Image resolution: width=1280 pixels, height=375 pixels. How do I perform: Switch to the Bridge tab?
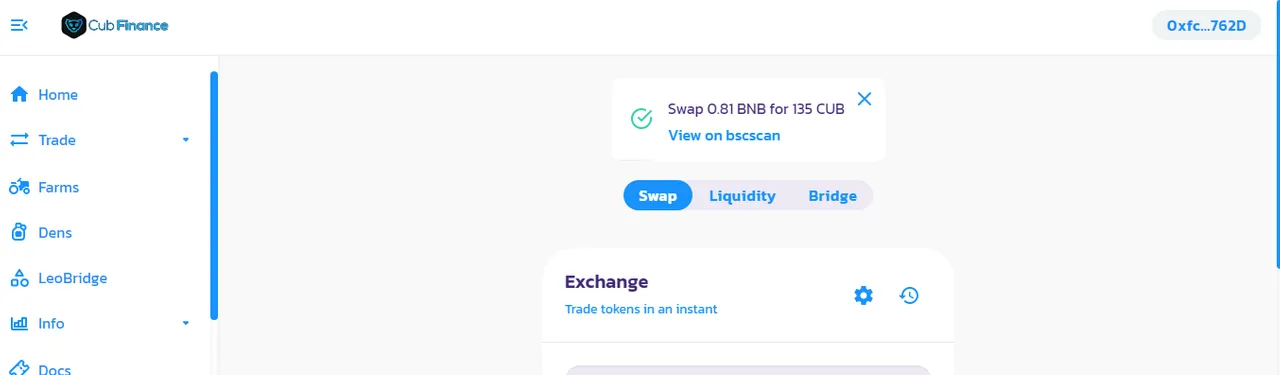(x=832, y=195)
